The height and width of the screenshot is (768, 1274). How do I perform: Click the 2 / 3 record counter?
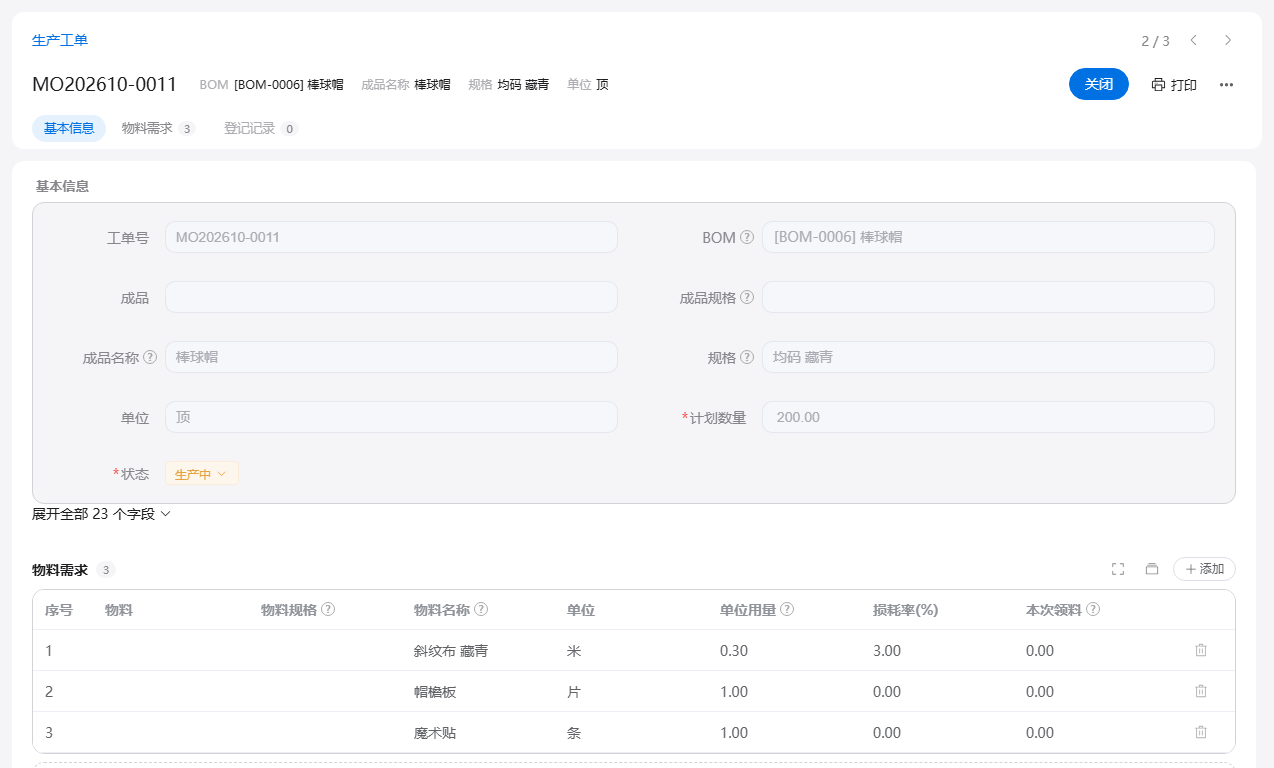pyautogui.click(x=1155, y=41)
